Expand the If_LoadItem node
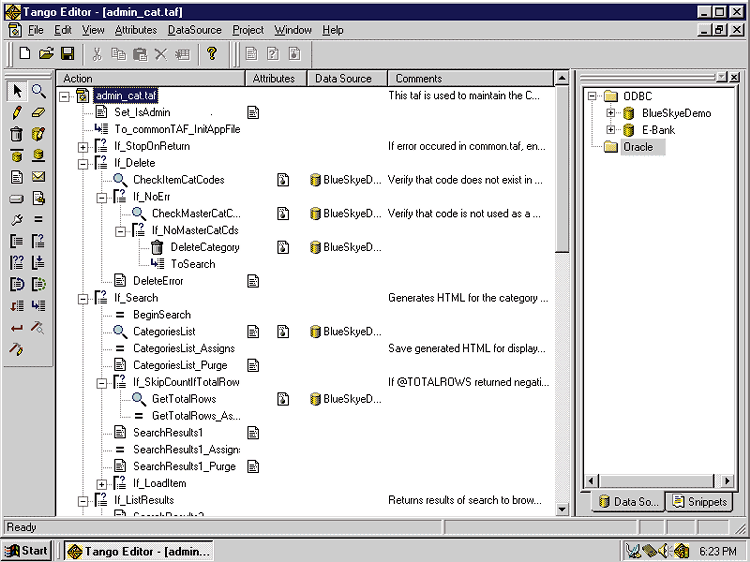This screenshot has height=562, width=750. 101,485
